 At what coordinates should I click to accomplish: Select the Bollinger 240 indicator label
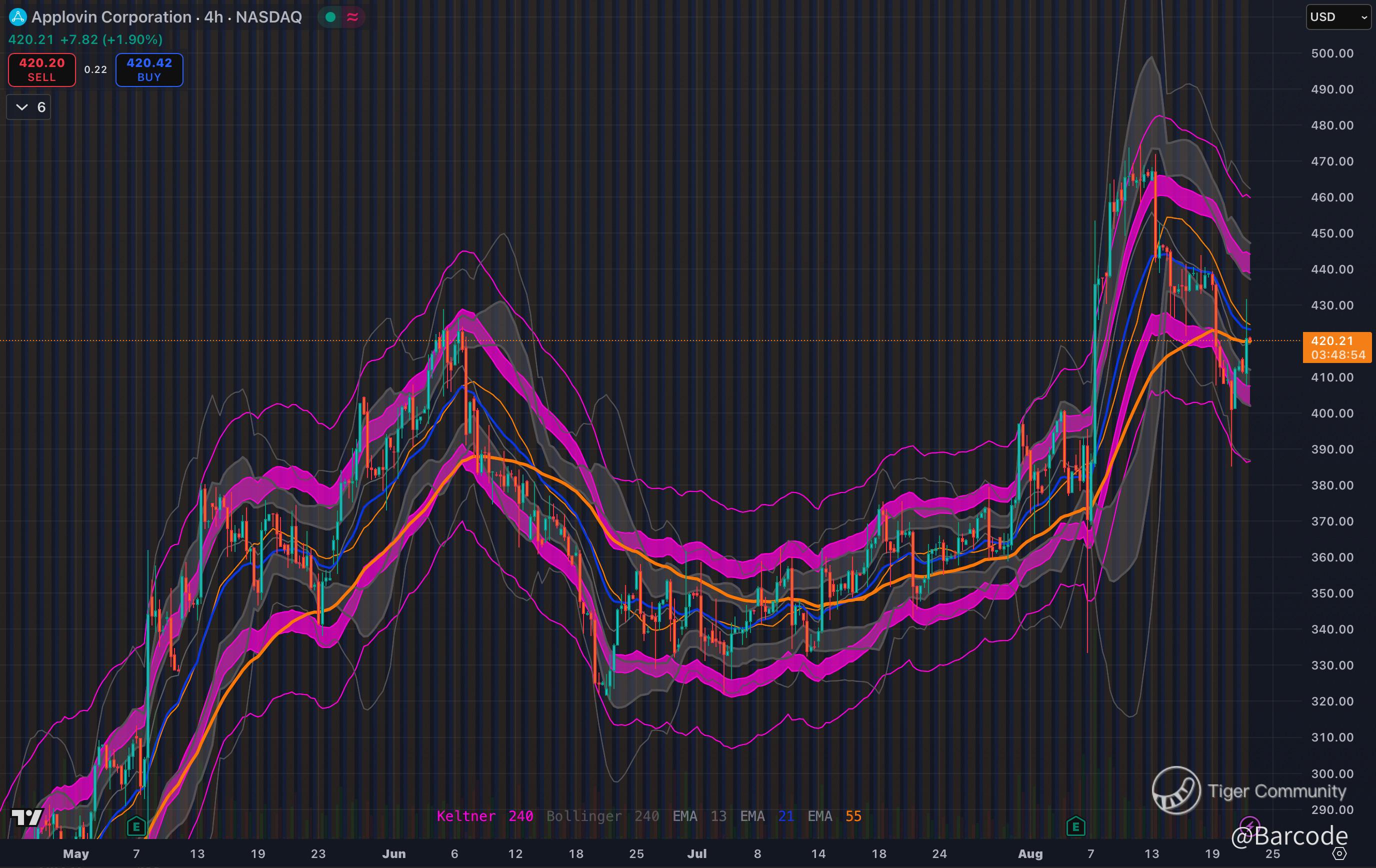(602, 816)
